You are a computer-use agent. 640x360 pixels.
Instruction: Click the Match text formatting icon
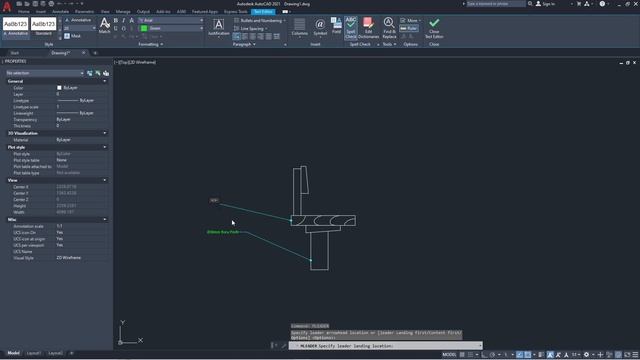point(104,25)
